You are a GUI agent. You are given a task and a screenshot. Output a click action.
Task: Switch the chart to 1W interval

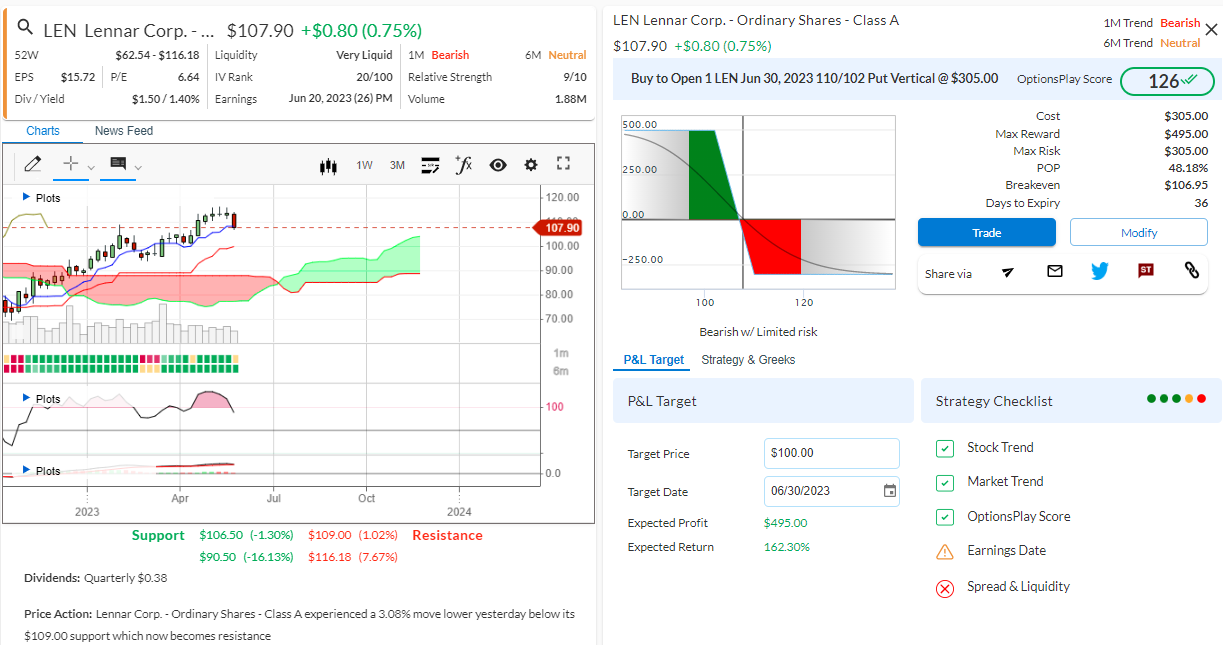tap(365, 165)
